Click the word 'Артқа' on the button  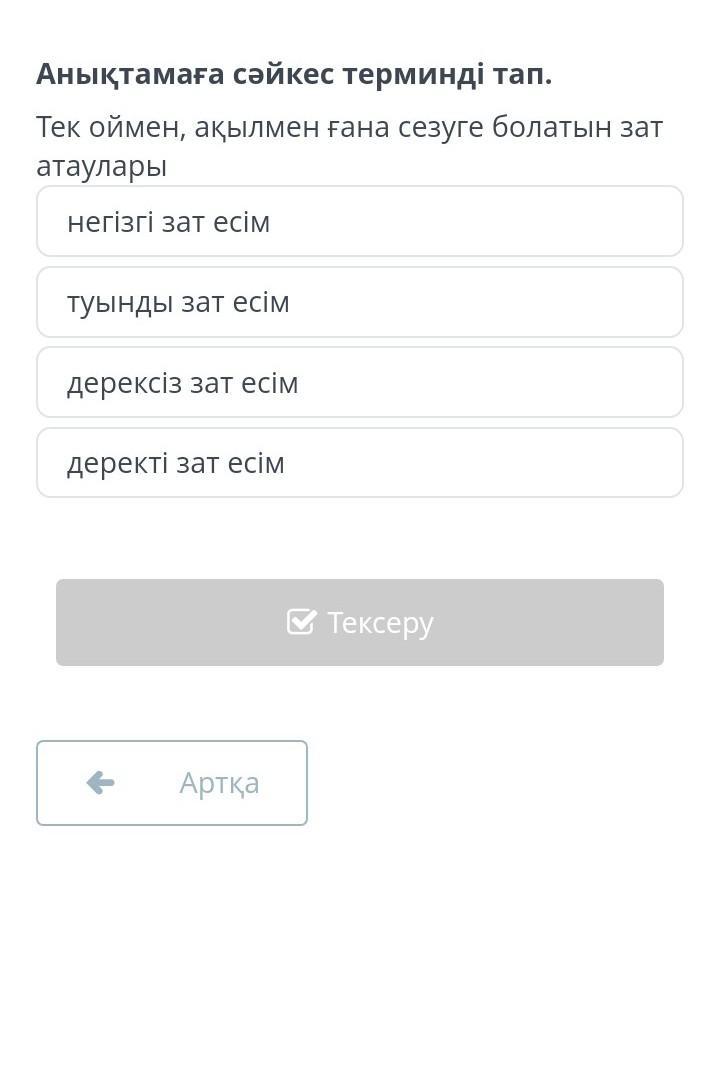tap(220, 783)
